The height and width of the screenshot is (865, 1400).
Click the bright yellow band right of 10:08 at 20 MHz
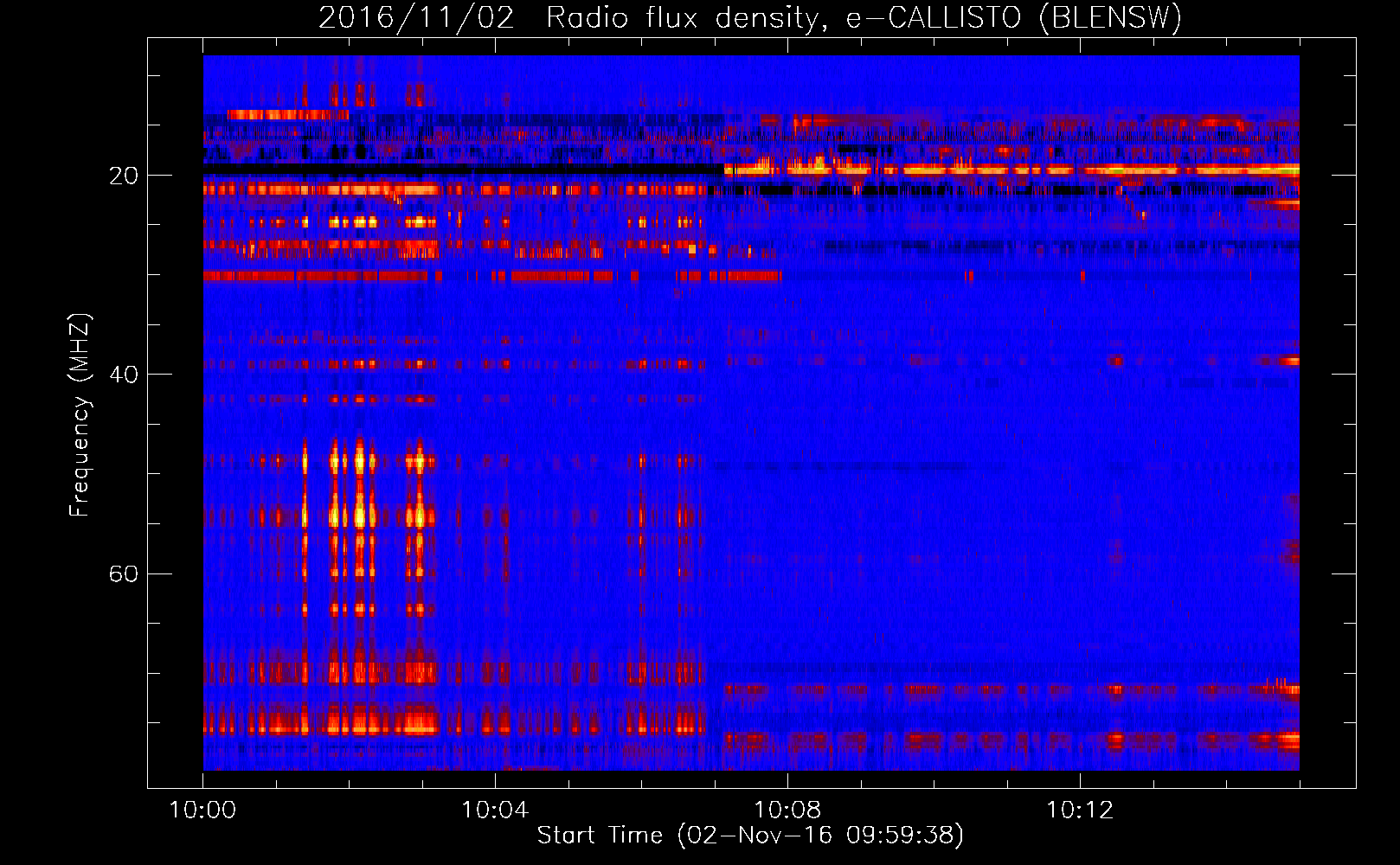[x=952, y=170]
